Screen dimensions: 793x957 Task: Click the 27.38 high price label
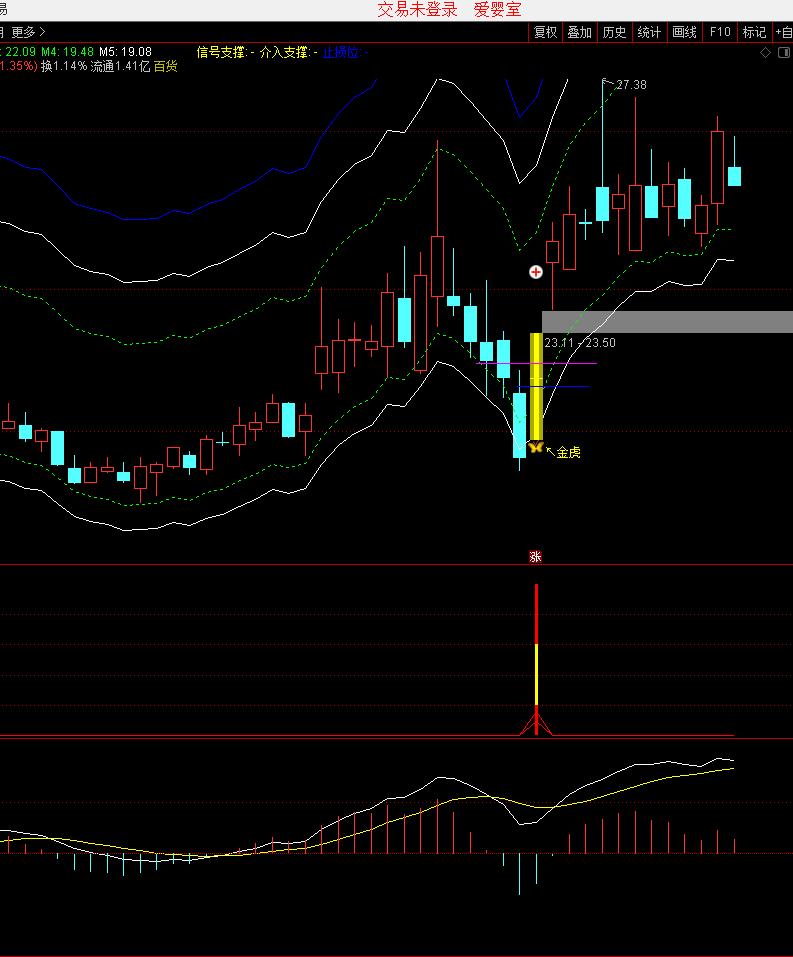631,85
